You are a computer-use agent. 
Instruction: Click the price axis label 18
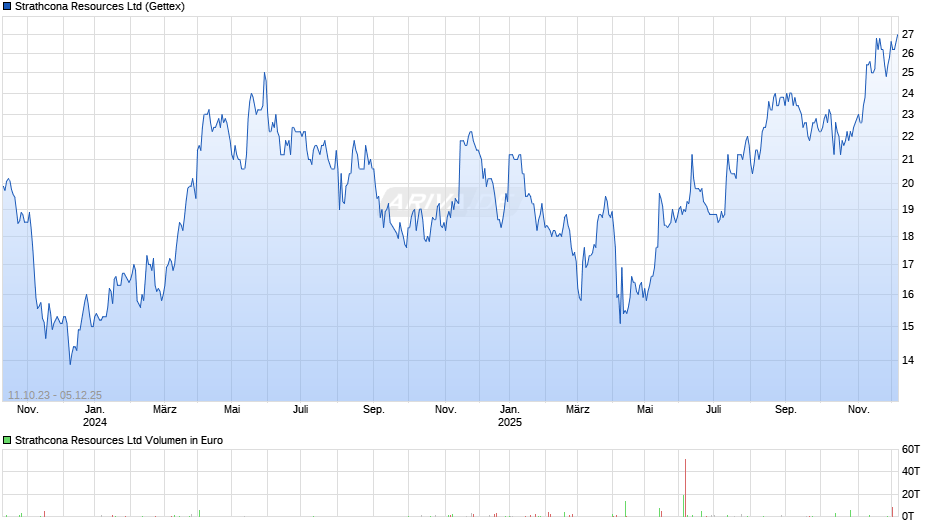[x=908, y=236]
